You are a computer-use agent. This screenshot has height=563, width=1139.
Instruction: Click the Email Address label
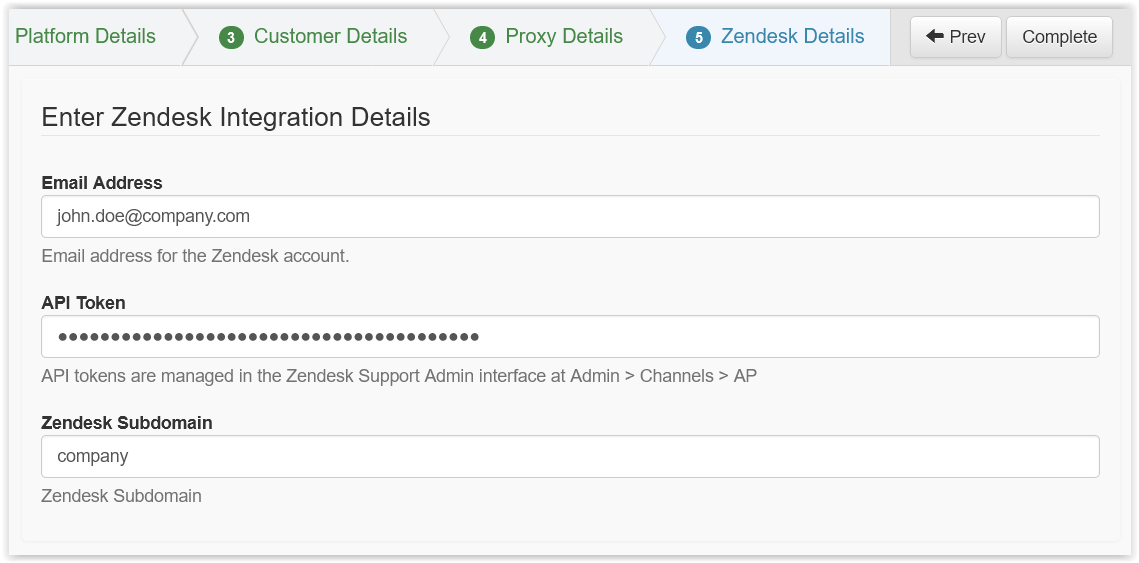pyautogui.click(x=102, y=183)
